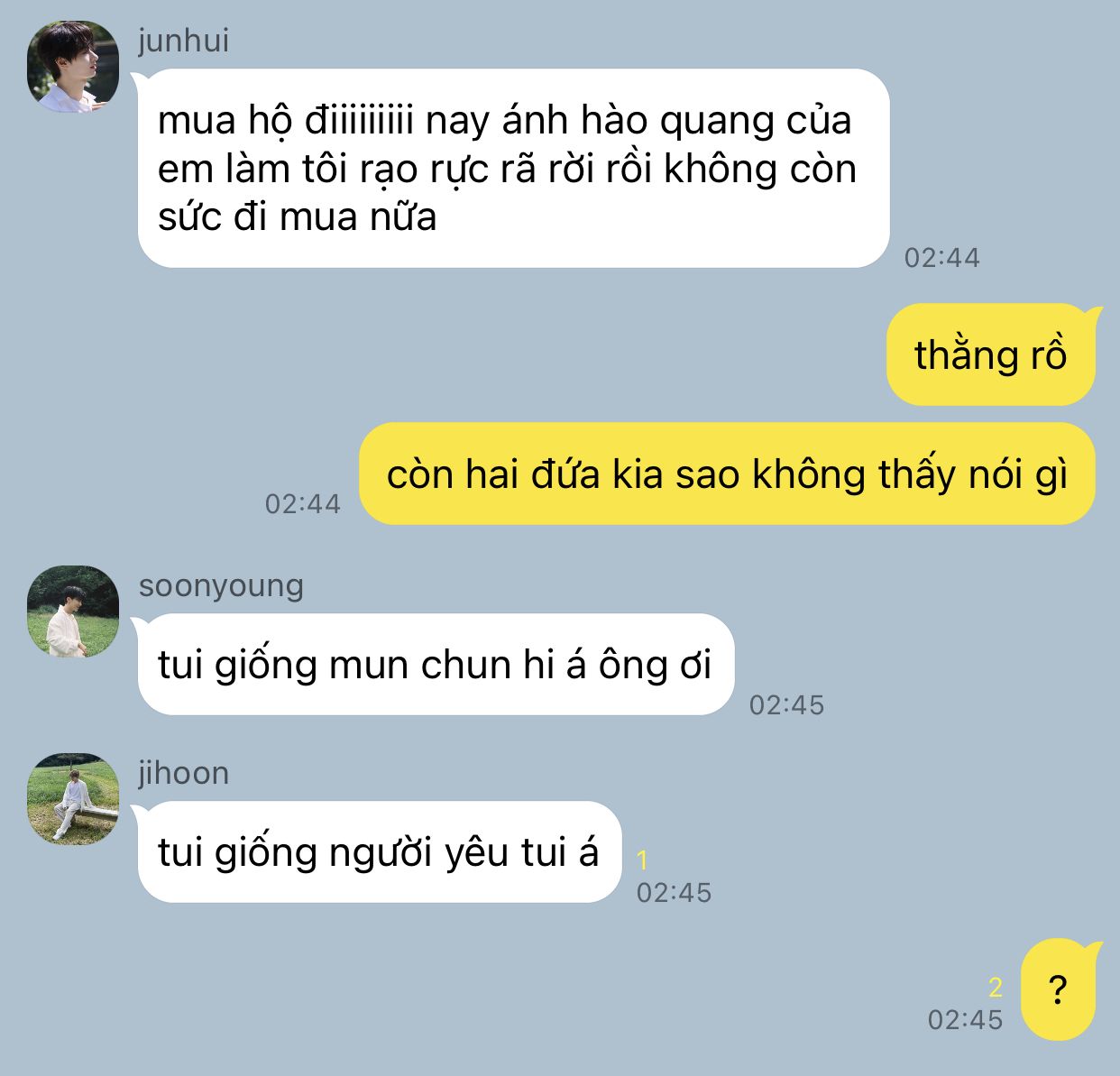The height and width of the screenshot is (1076, 1120).
Task: Tap the 02:45 timestamp after jihoon's message
Action: [674, 892]
